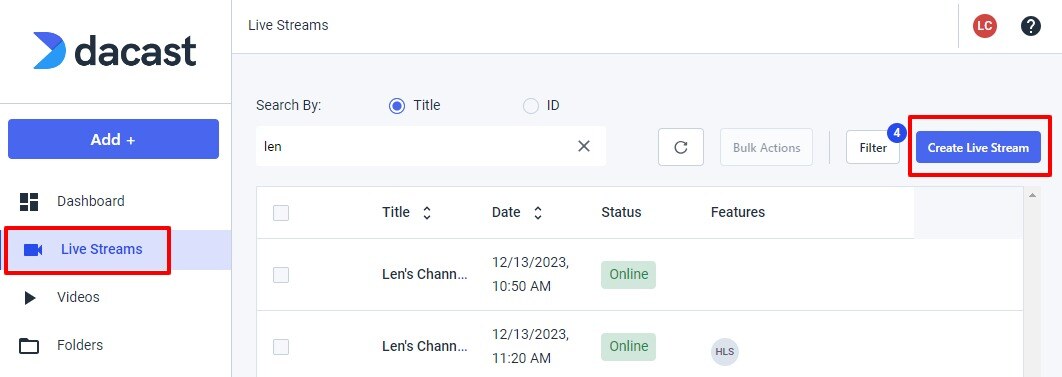The height and width of the screenshot is (377, 1062).
Task: Click the dacast logo
Action: tap(114, 51)
